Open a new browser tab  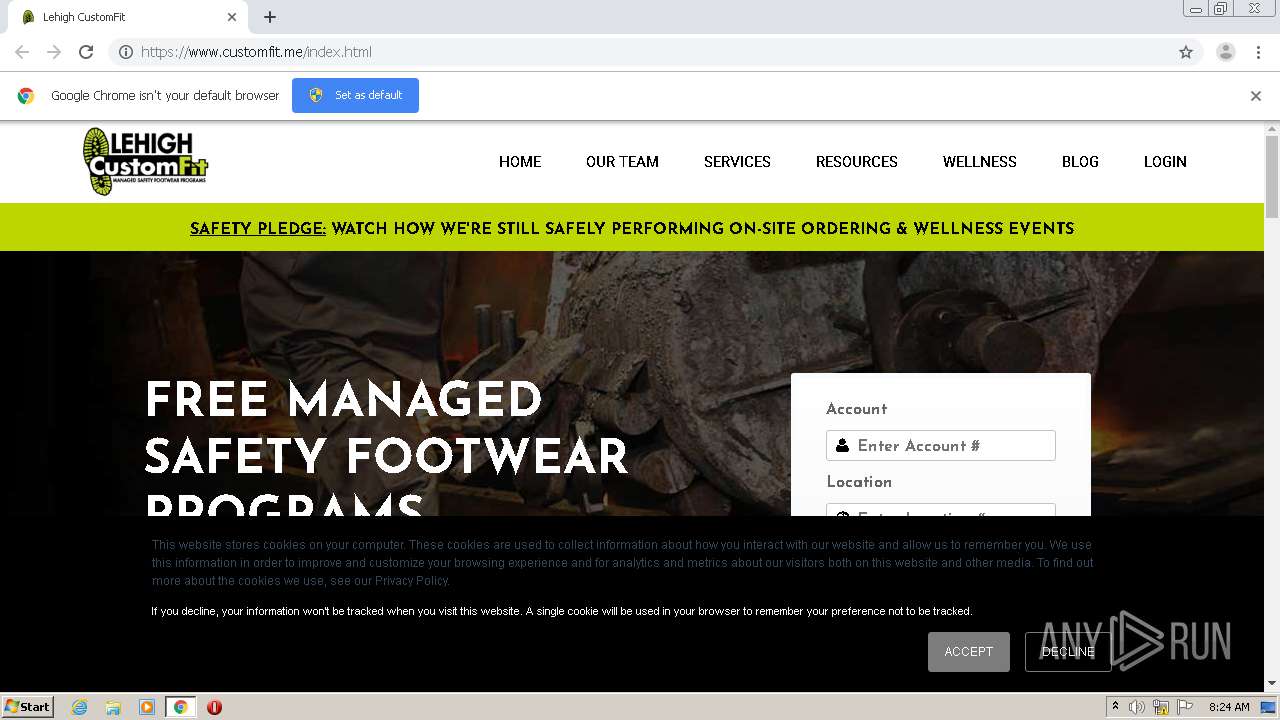pyautogui.click(x=270, y=17)
